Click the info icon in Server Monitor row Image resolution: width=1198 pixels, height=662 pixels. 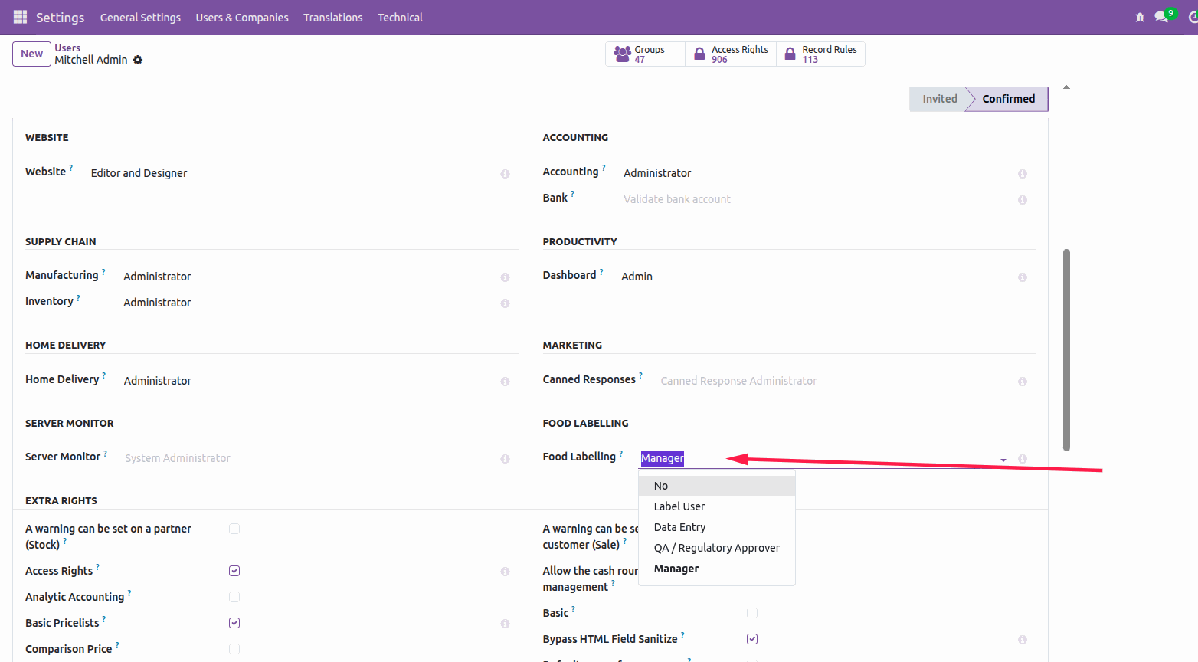coord(505,459)
